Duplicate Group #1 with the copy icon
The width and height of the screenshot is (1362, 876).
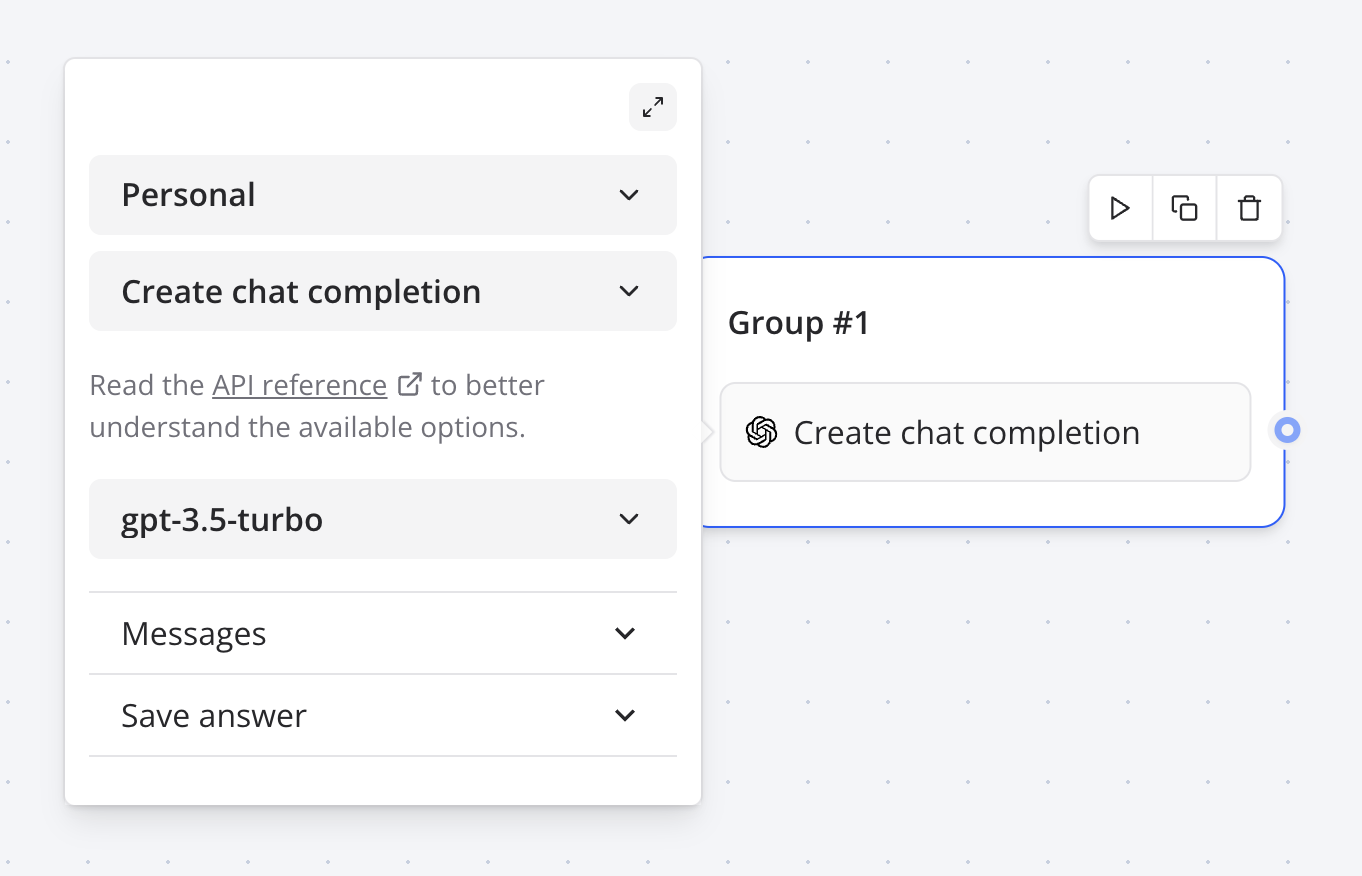1184,208
